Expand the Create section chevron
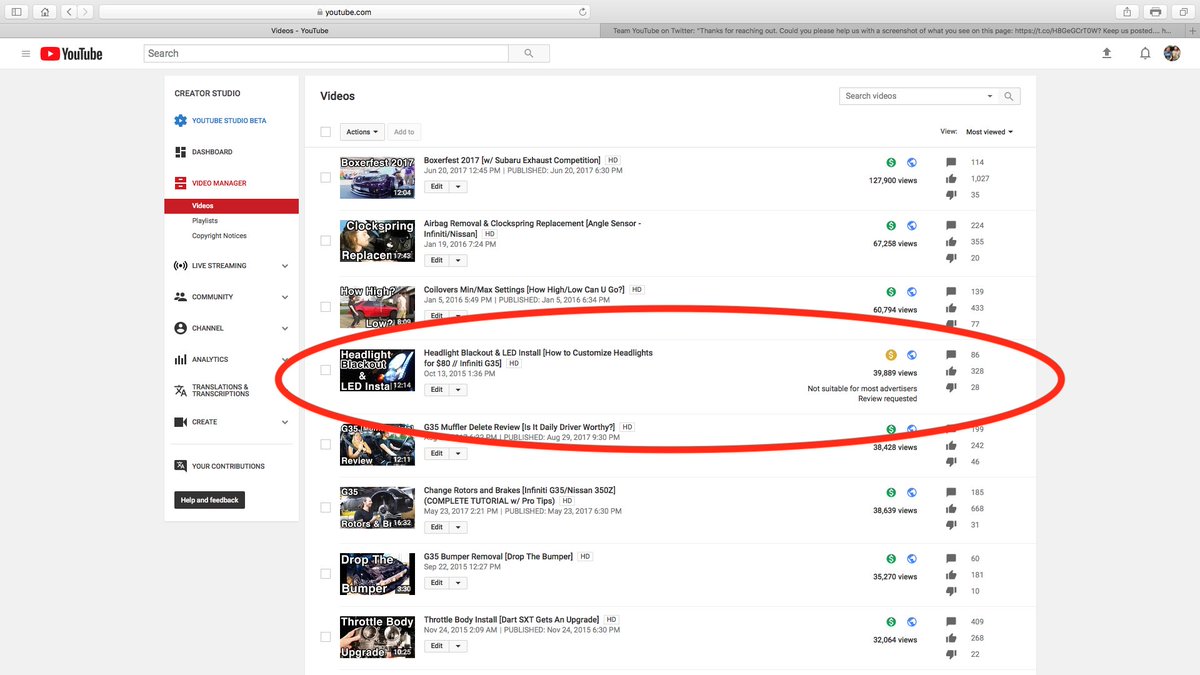Image resolution: width=1200 pixels, height=675 pixels. 285,422
